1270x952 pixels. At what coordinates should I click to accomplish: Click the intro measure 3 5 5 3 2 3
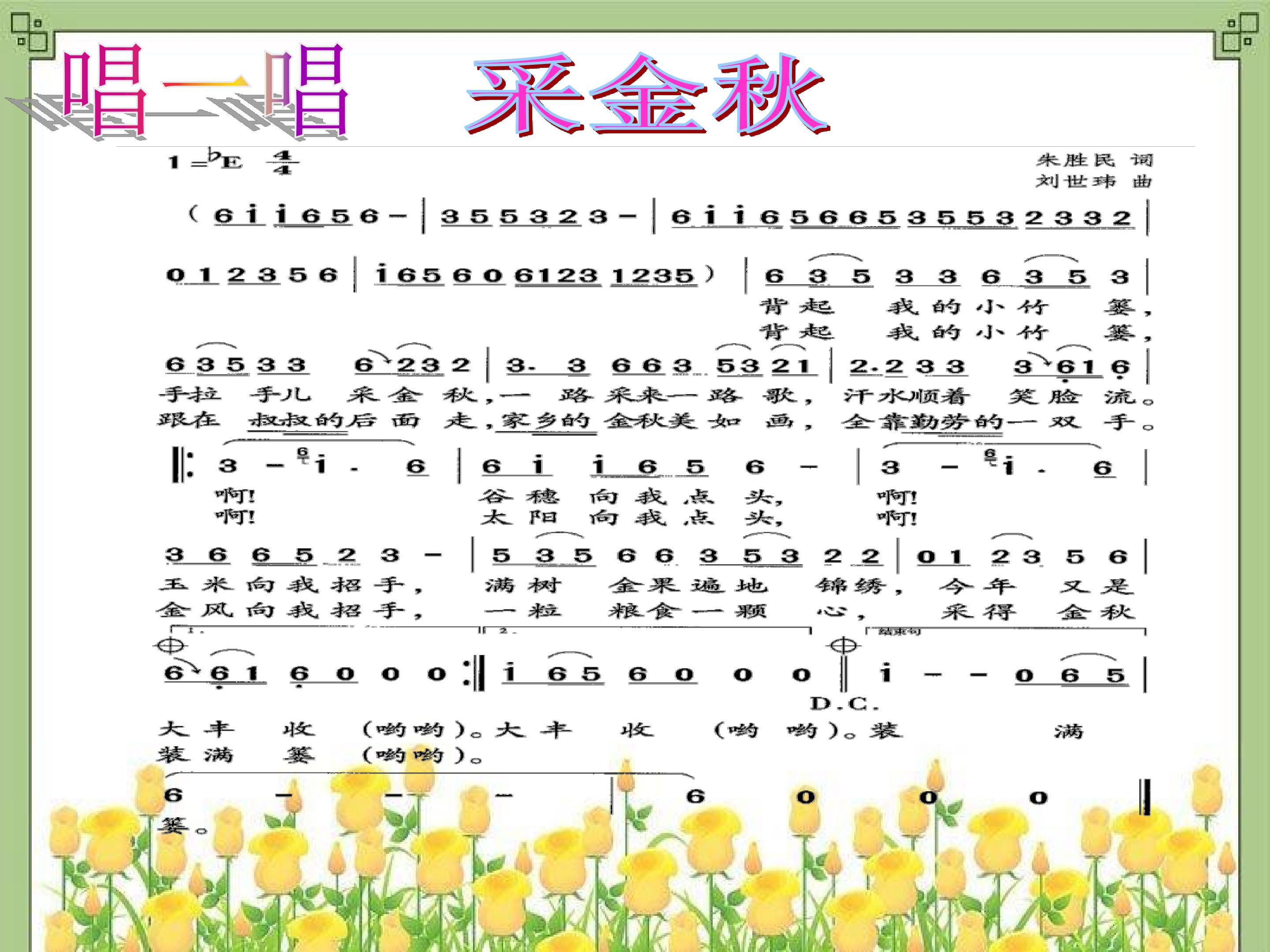click(523, 216)
